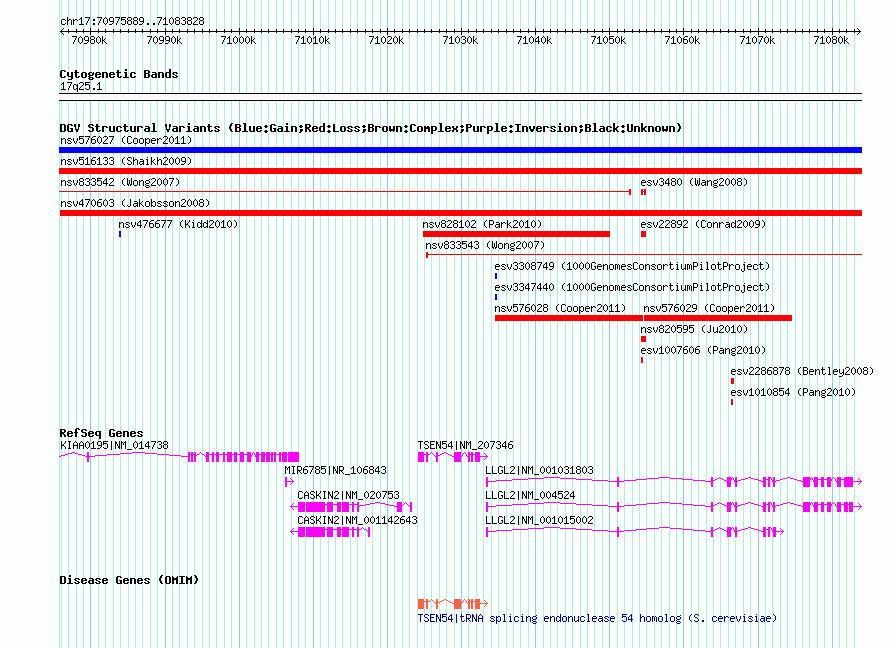Click the small blue nsv476677 marker
Image resolution: width=890 pixels, height=648 pixels.
120,234
